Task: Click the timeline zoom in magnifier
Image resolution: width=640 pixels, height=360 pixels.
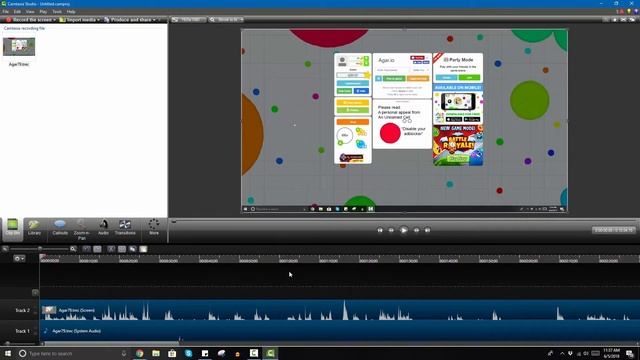Action: (73, 249)
